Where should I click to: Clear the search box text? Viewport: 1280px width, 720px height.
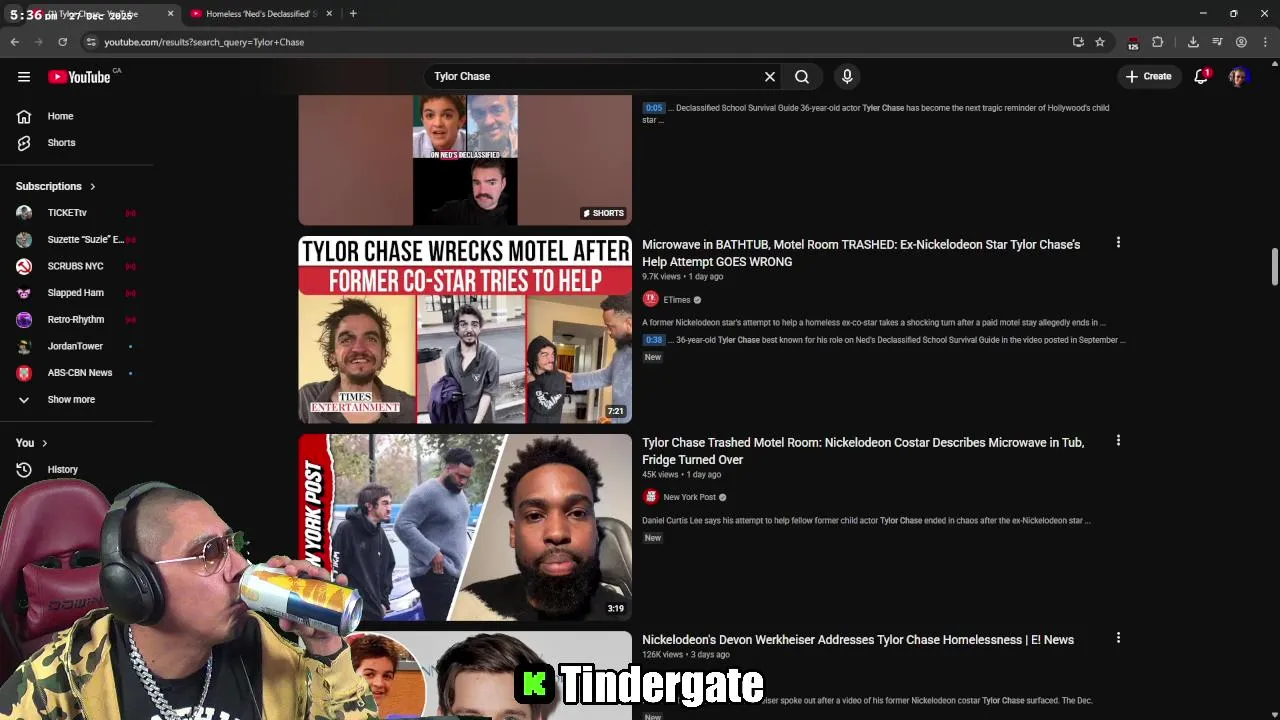click(770, 76)
